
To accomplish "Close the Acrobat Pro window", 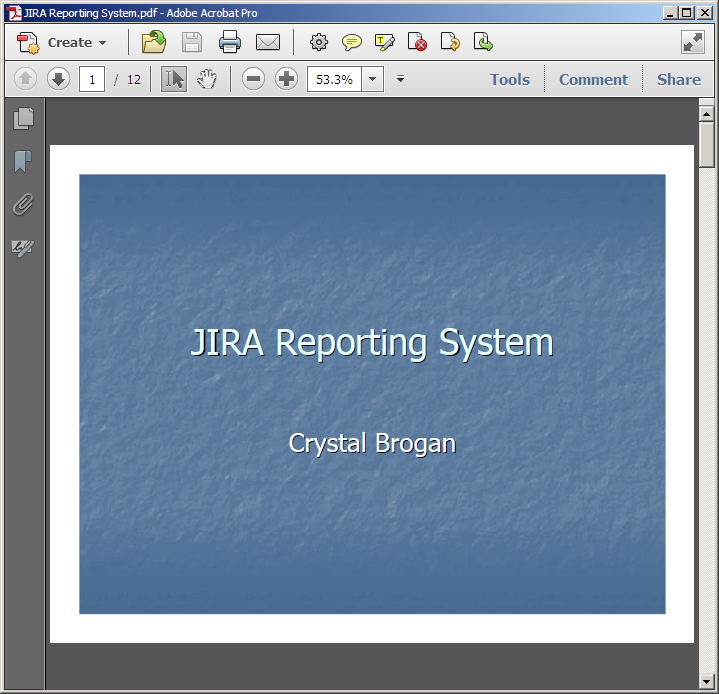I will click(705, 13).
